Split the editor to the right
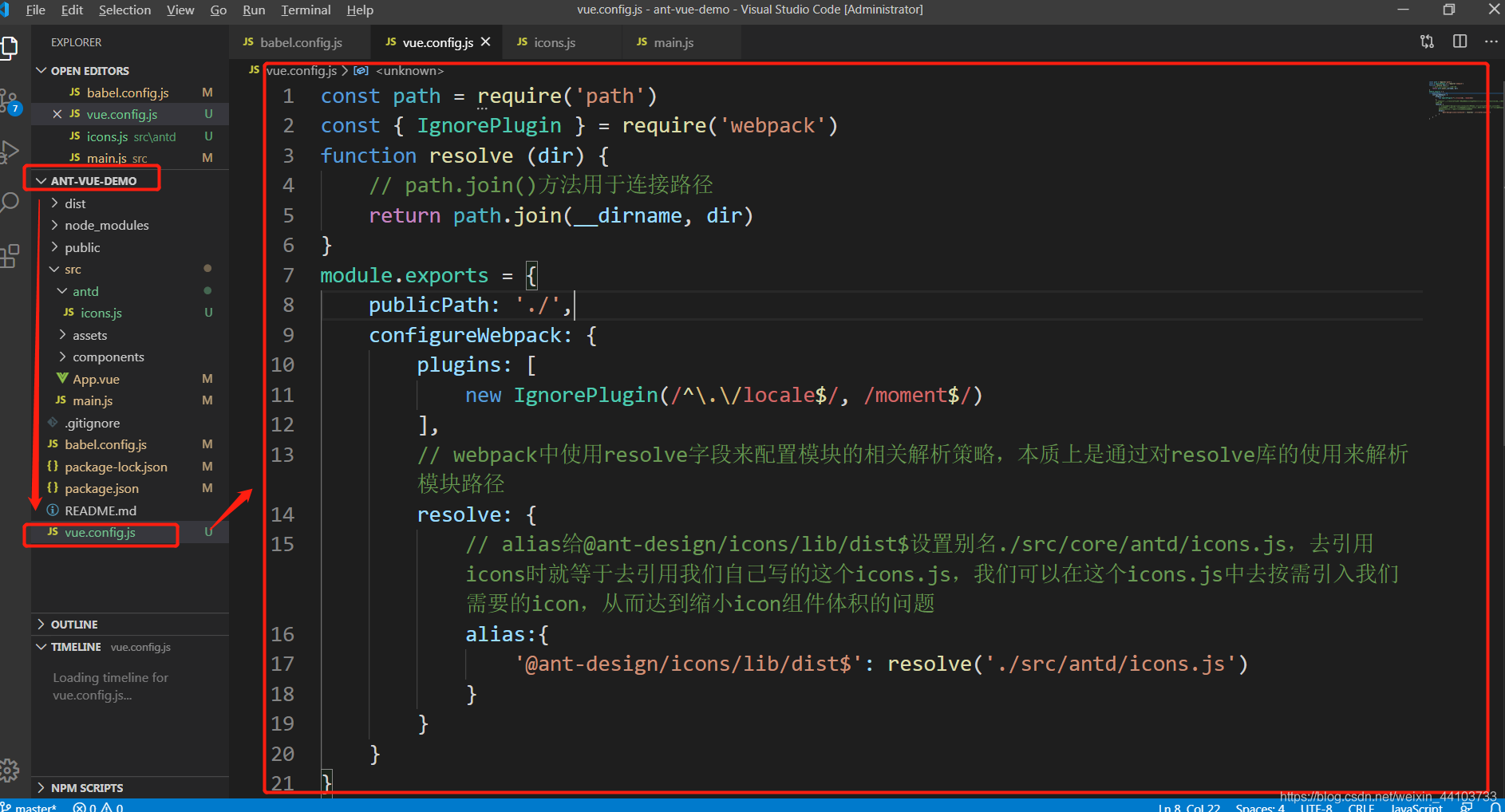 click(x=1460, y=41)
